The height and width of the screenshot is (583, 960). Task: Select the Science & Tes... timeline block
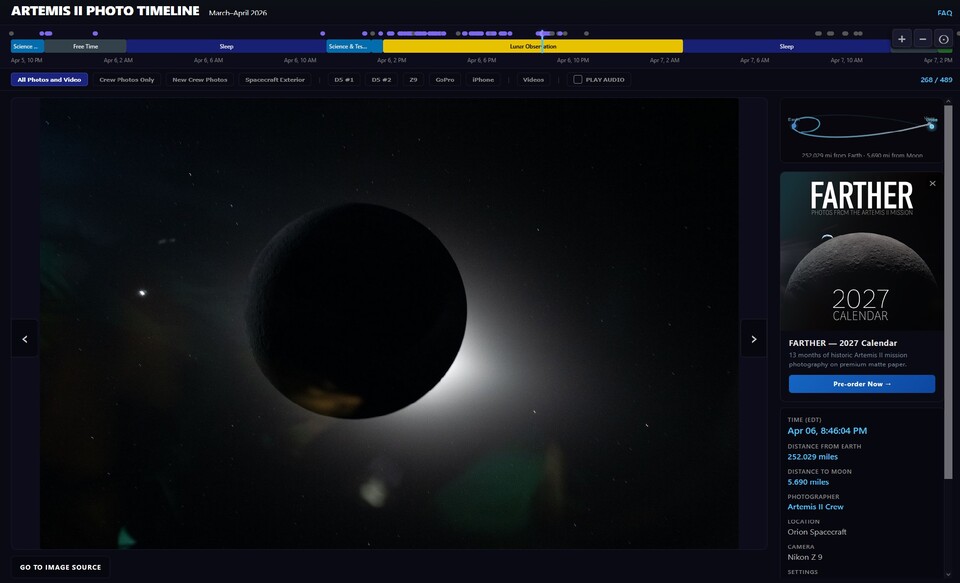[348, 47]
